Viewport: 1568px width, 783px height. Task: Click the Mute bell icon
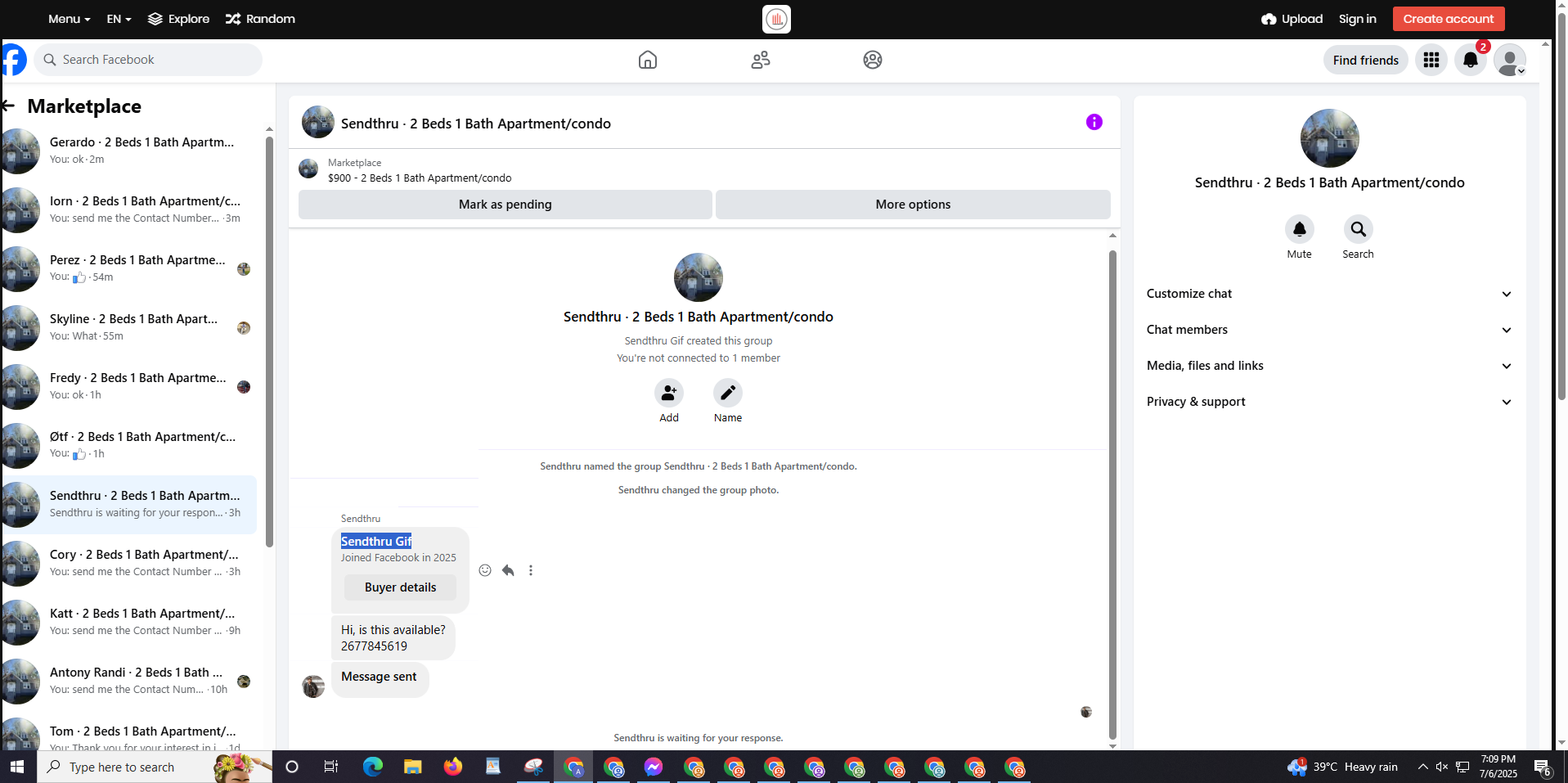click(x=1300, y=229)
